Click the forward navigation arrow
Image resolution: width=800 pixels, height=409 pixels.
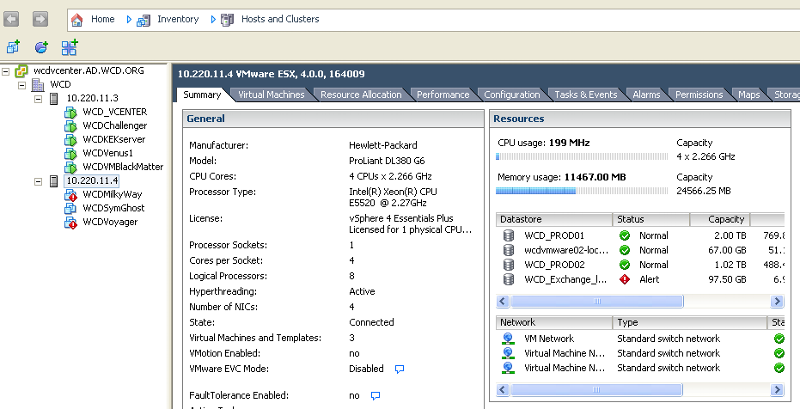tap(40, 20)
